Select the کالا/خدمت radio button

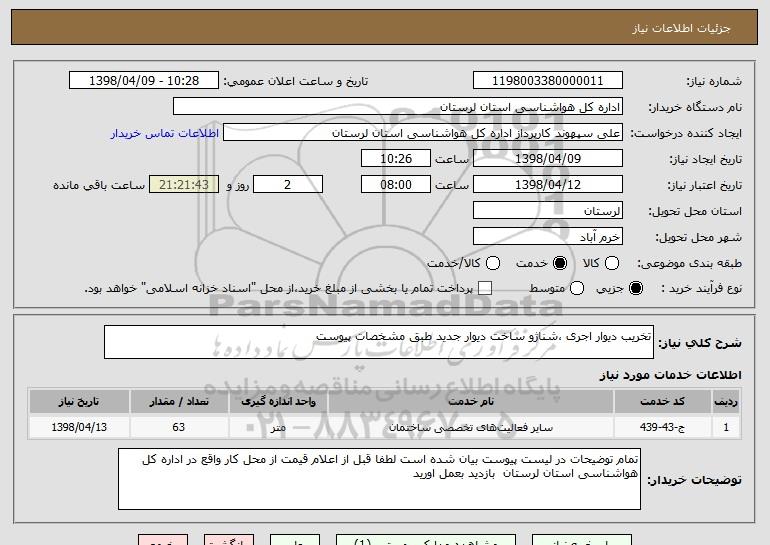coord(493,263)
